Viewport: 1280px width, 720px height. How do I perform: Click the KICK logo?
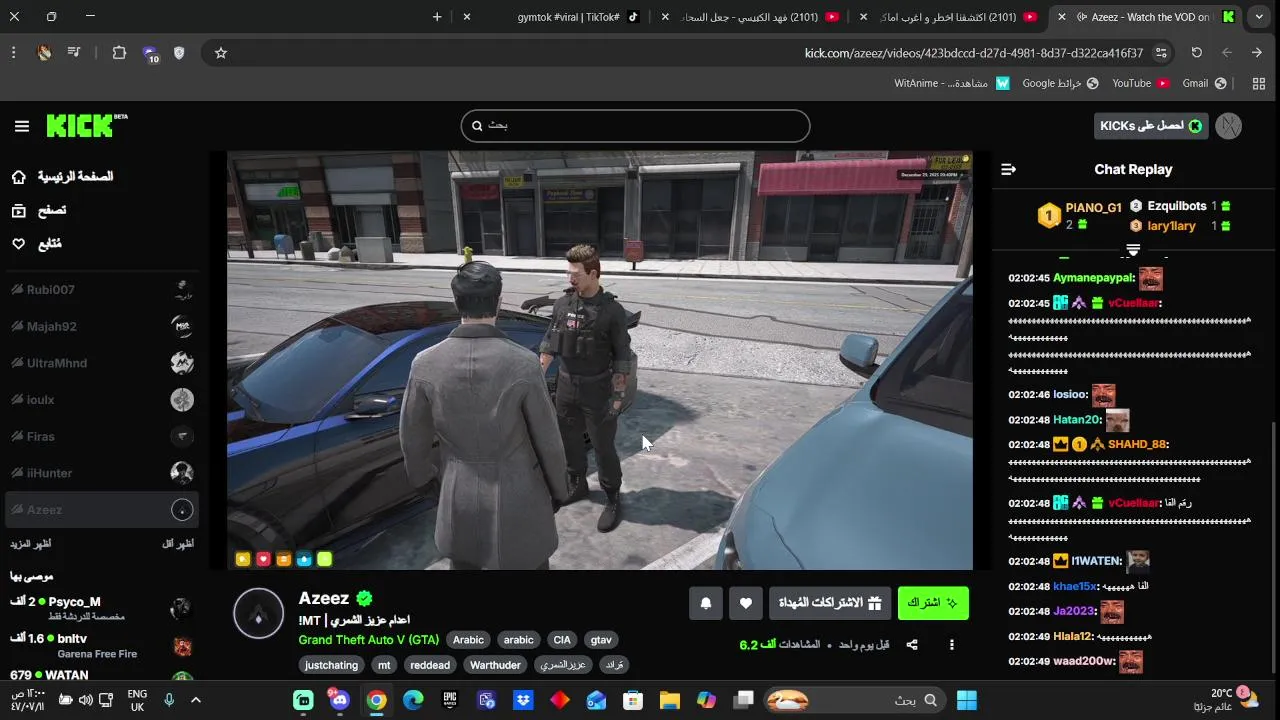click(86, 126)
